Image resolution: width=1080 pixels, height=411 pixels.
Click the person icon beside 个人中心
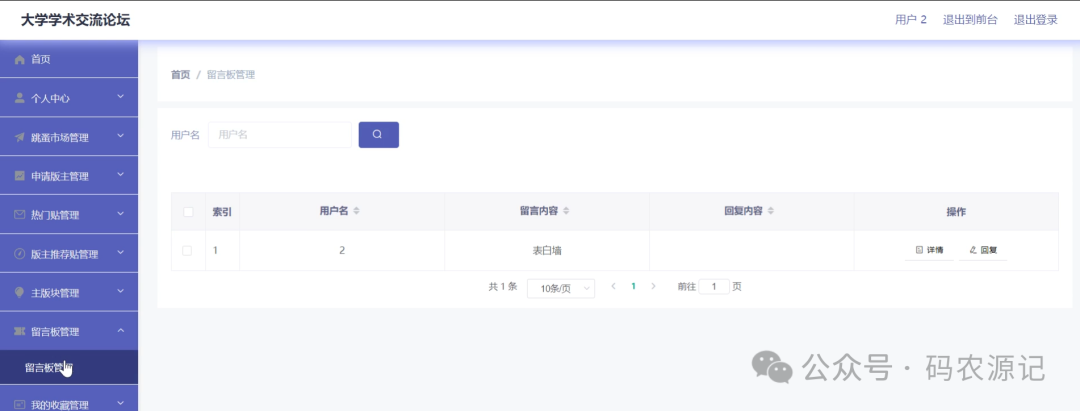click(20, 98)
